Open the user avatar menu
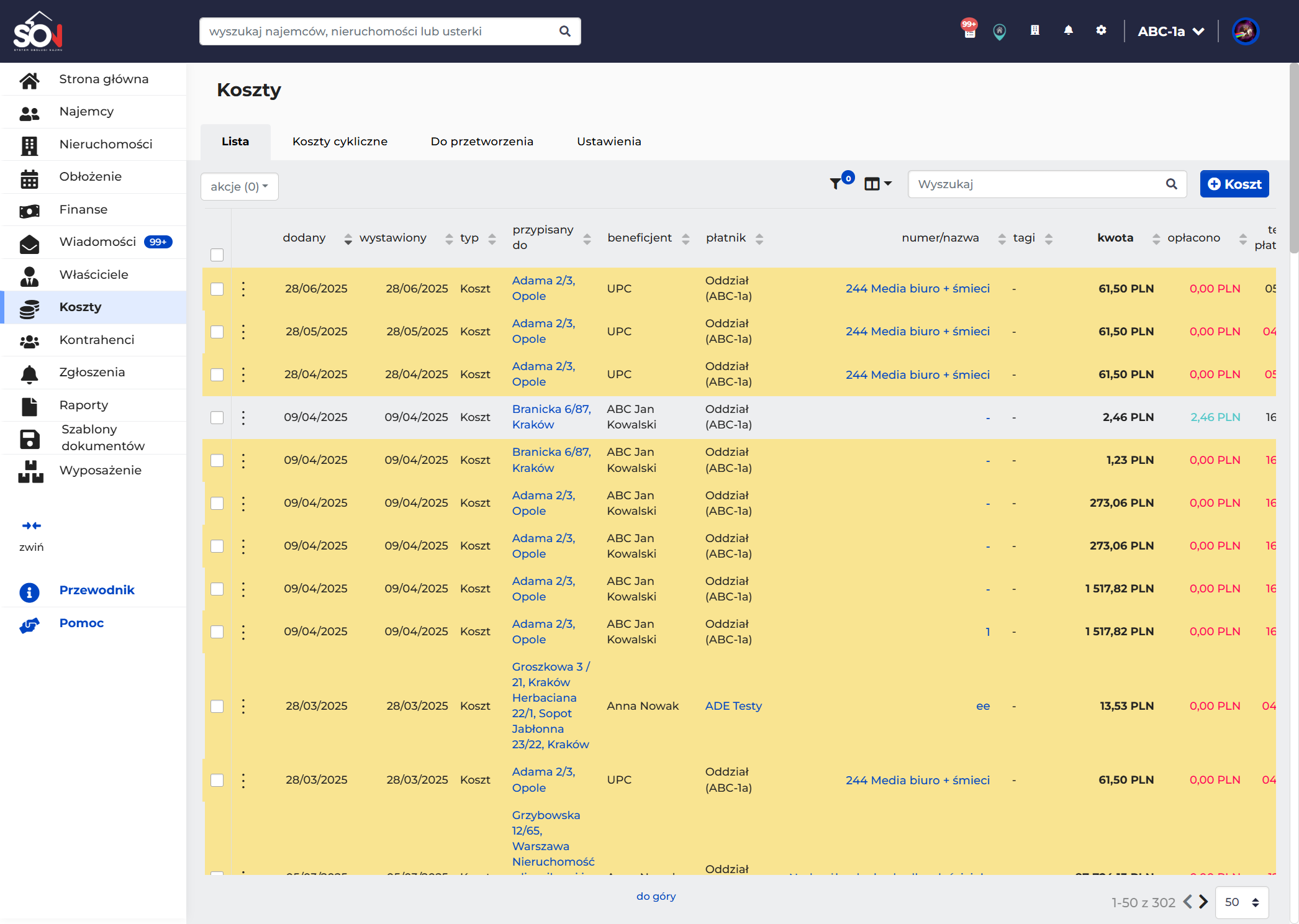Image resolution: width=1299 pixels, height=924 pixels. pos(1245,31)
